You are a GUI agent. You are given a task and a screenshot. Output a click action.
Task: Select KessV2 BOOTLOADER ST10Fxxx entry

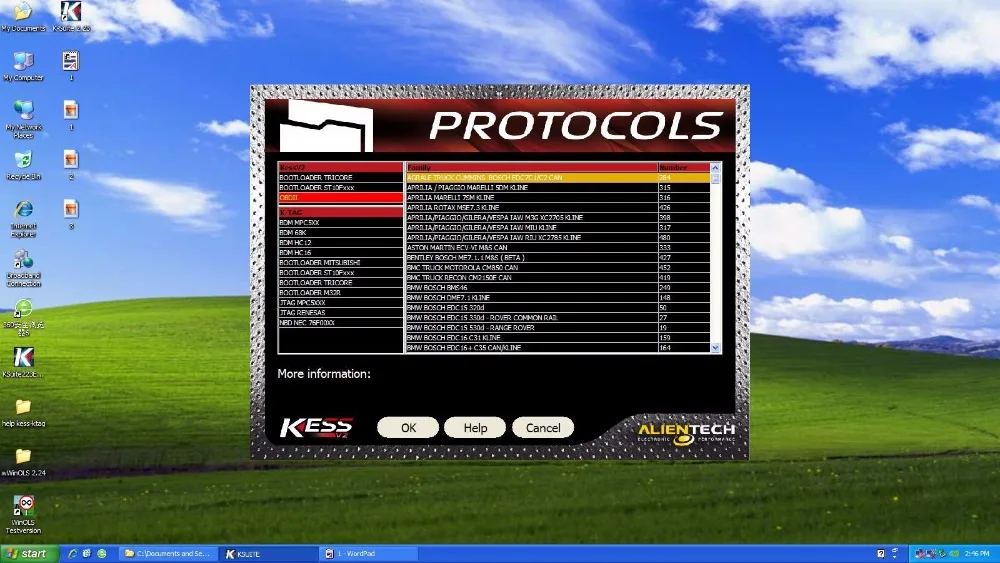click(341, 187)
